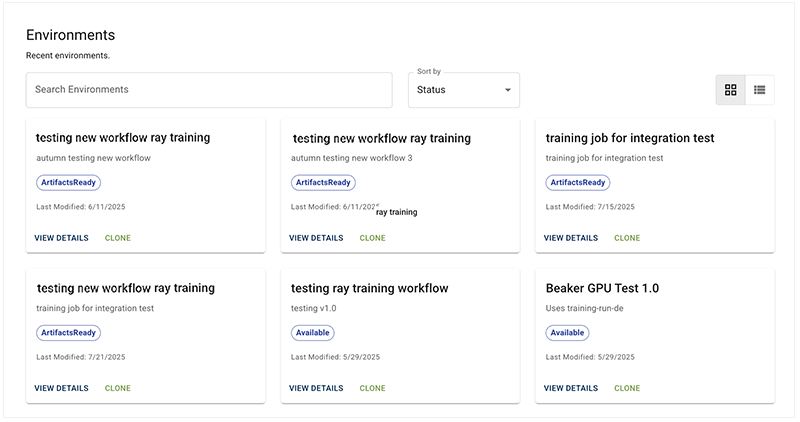Click ArtifactsReady badge on the 7/21/2025 card
The image size is (800, 422).
pos(69,333)
